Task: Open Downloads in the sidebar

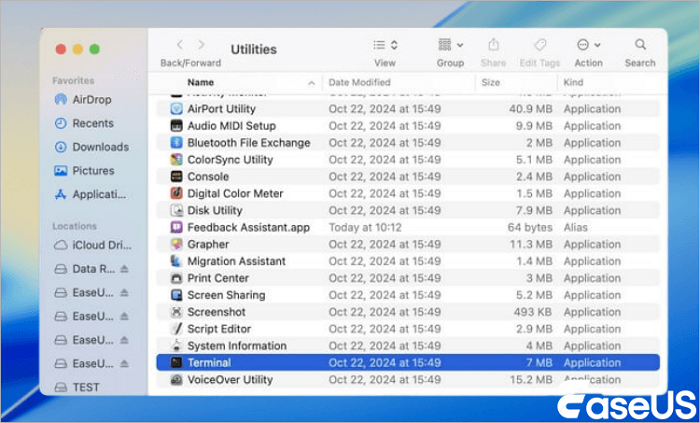Action: tap(92, 147)
